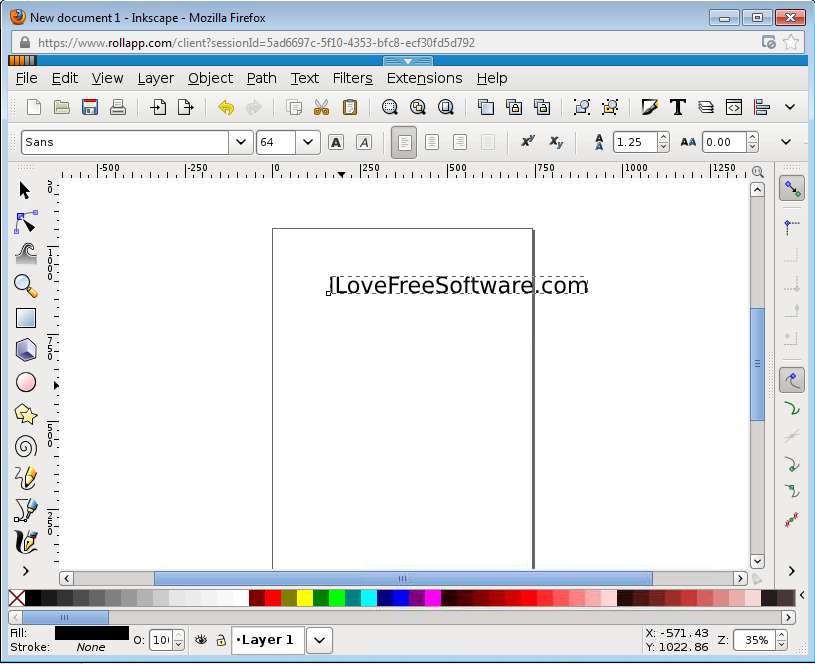This screenshot has width=815, height=664.
Task: Select the Rectangle drawing tool
Action: pyautogui.click(x=25, y=318)
